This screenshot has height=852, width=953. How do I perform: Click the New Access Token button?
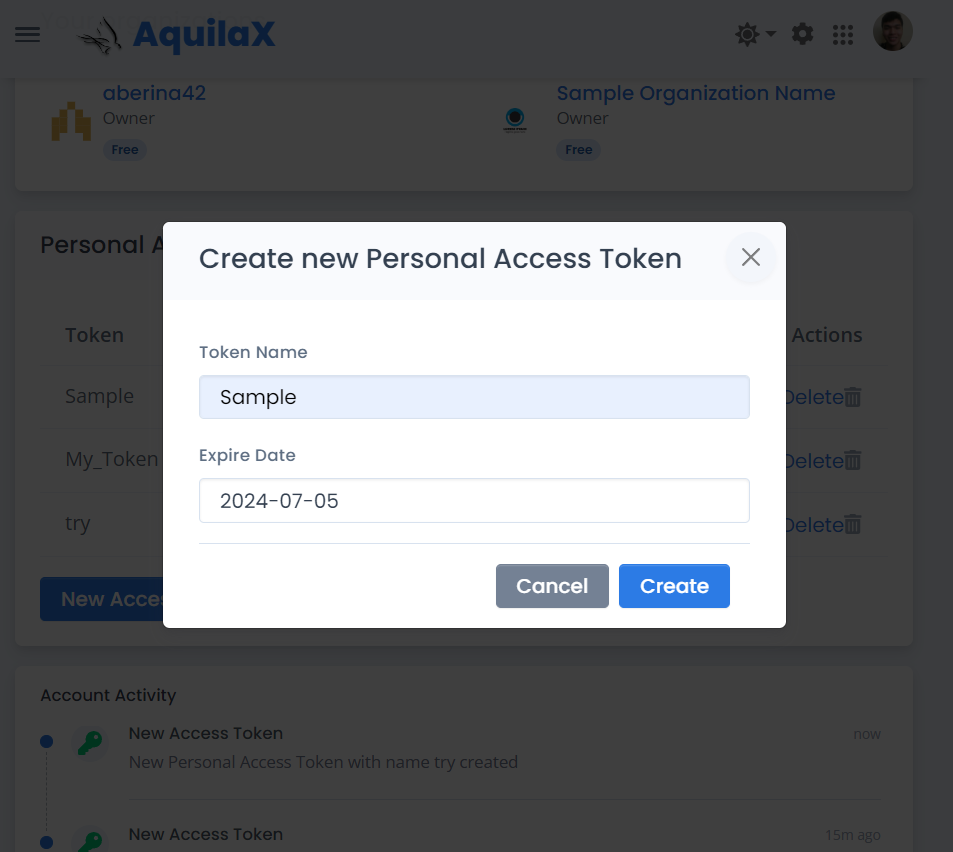tap(101, 599)
